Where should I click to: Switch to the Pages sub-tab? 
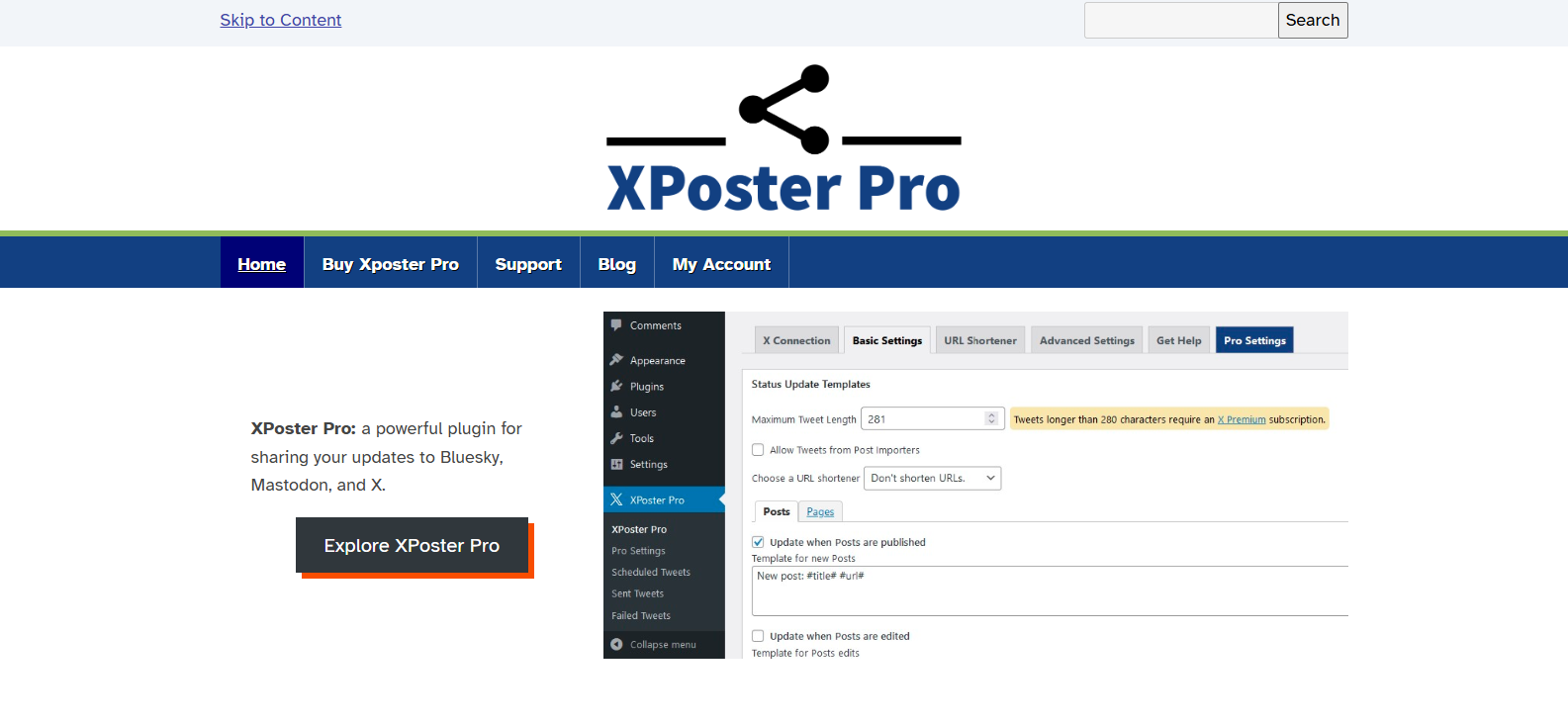click(820, 511)
